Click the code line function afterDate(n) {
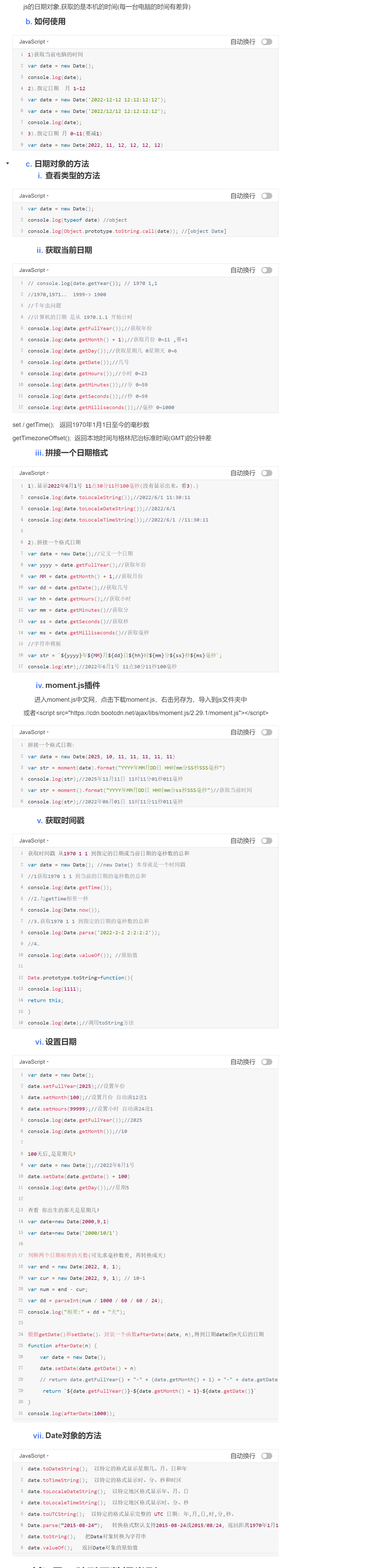This screenshot has height=1568, width=367. [x=62, y=1346]
